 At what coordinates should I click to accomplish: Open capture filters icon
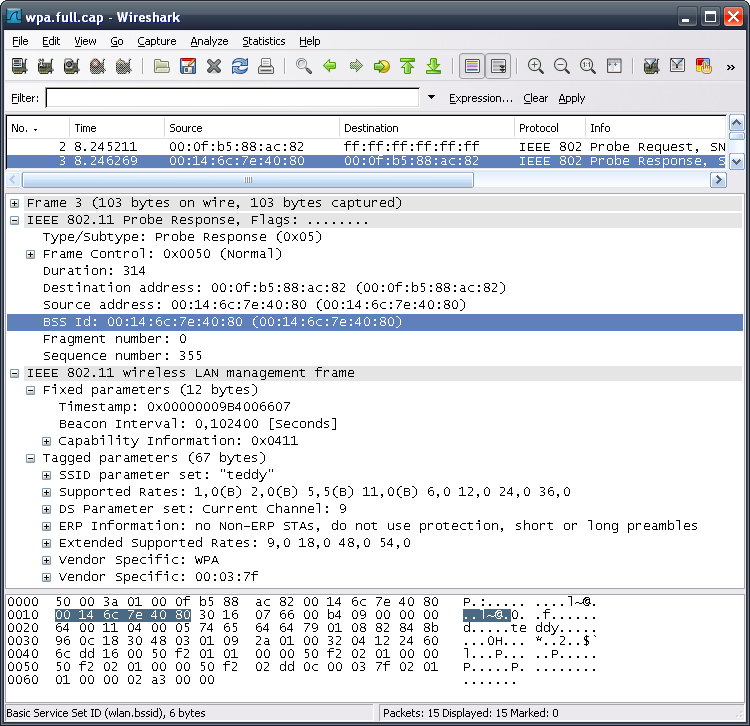tap(651, 66)
